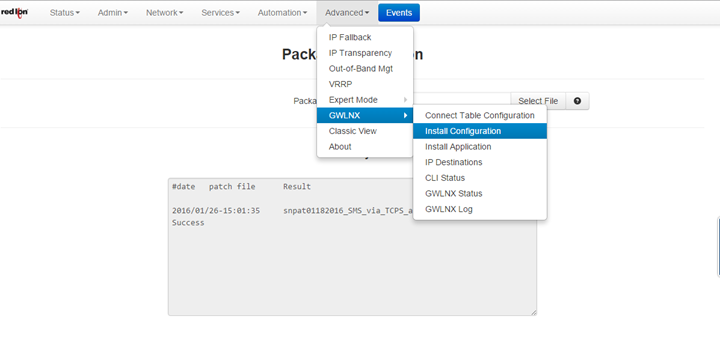Select Install Configuration in GWLNX submenu
This screenshot has height=361, width=720.
point(480,131)
